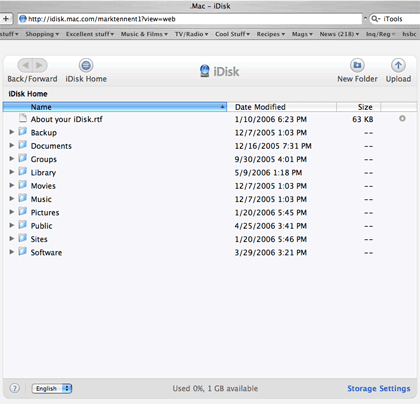Screen dimensions: 420x404
Task: Click the Backup folder icon
Action: click(x=22, y=131)
